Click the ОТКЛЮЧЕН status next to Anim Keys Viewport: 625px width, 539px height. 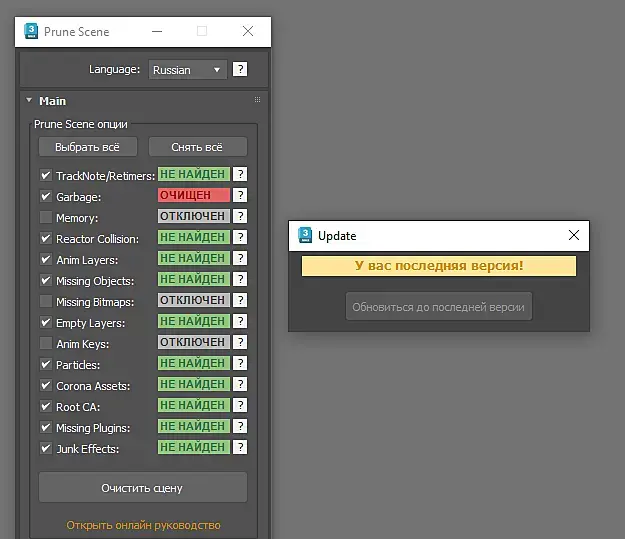tap(194, 342)
